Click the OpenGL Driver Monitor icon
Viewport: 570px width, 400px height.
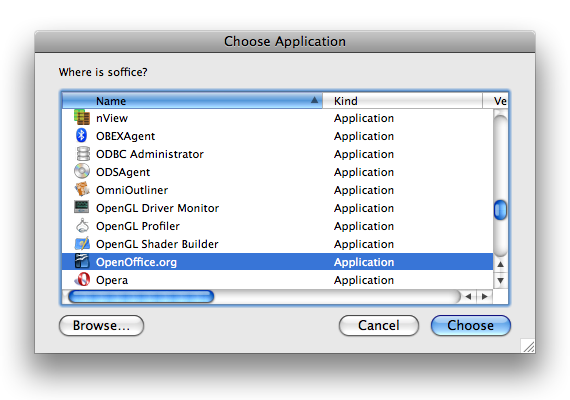coord(81,207)
